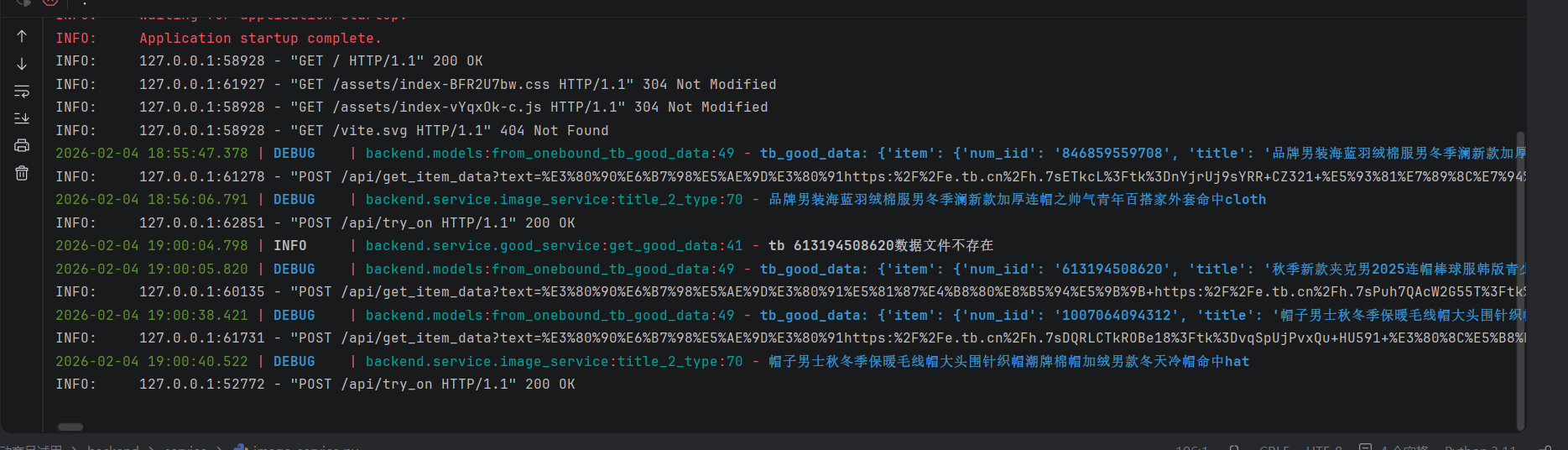Select the service breadcrumb in navigation bar
Screen dimensions: 1568x450
[x=185, y=447]
